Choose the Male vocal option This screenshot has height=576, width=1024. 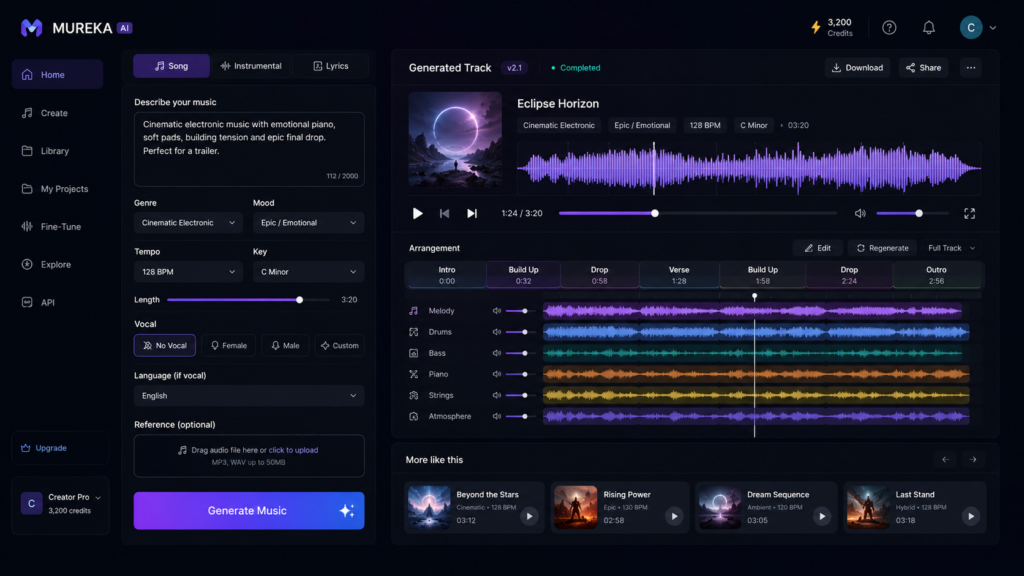click(285, 345)
